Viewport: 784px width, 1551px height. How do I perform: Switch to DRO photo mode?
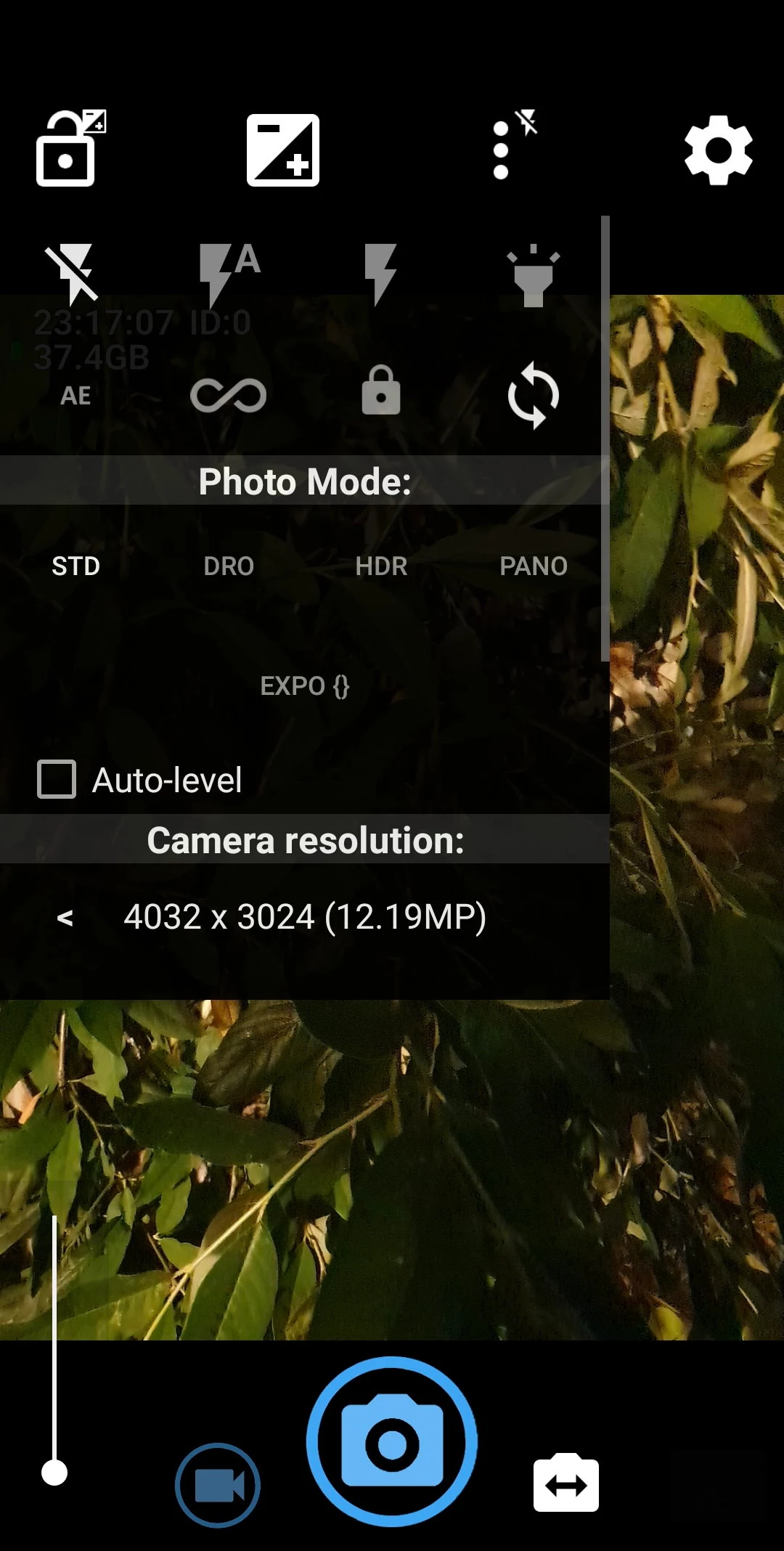tap(229, 566)
